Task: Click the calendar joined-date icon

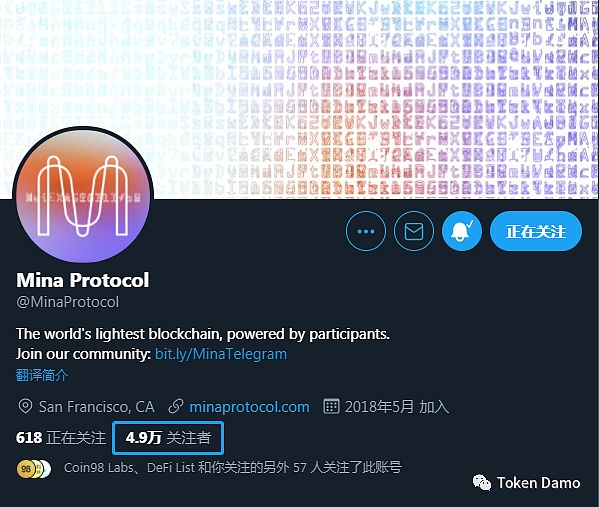Action: click(x=331, y=406)
